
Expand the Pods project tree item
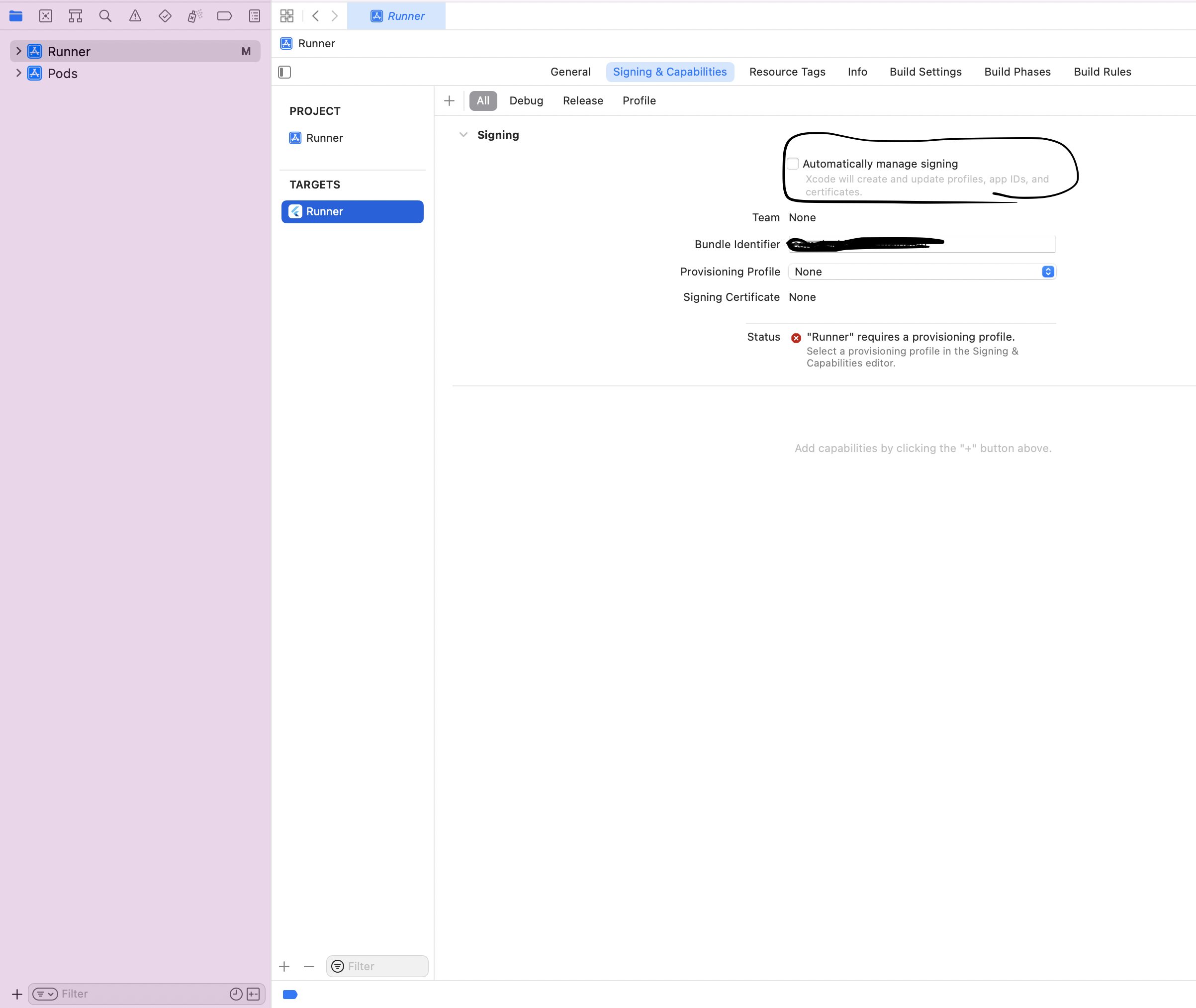click(x=18, y=73)
